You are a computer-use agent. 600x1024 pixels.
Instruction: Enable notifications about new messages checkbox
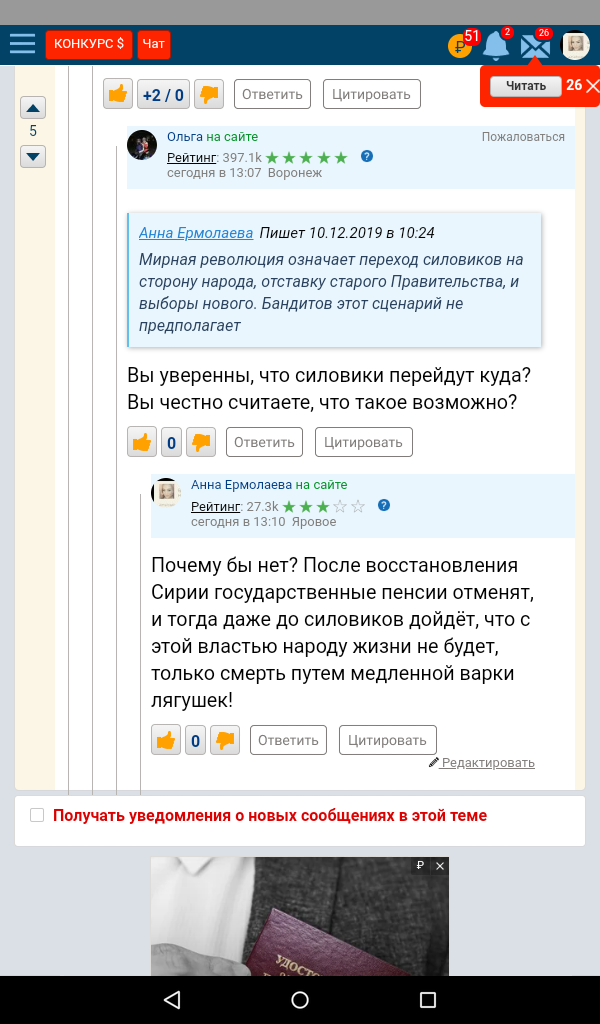[x=37, y=815]
